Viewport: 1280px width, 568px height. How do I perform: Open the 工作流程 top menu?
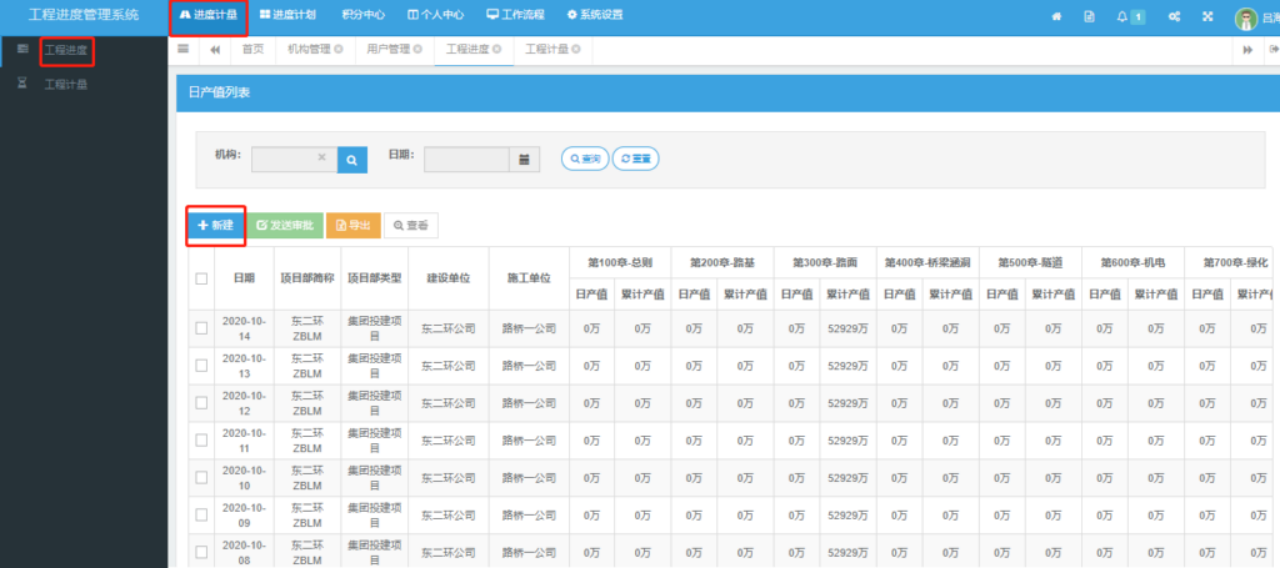(516, 15)
